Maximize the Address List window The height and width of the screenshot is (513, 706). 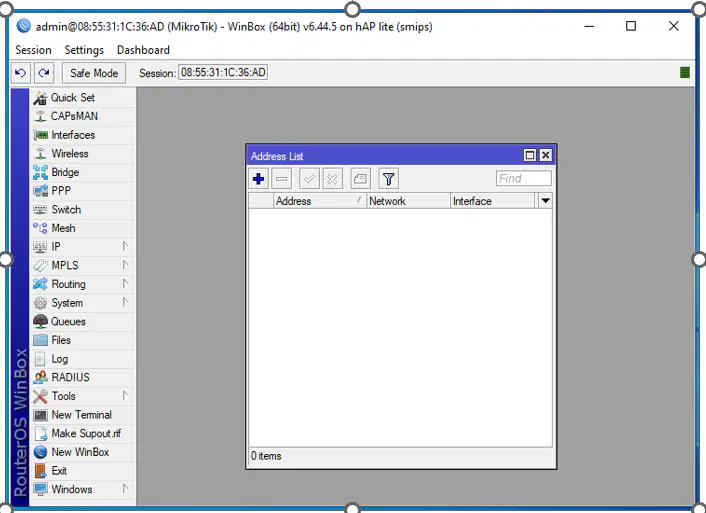pyautogui.click(x=530, y=155)
